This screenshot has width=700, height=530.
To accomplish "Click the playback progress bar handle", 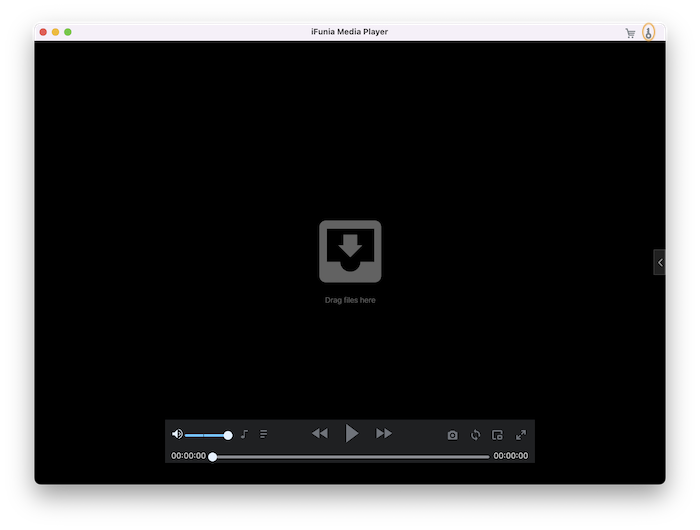I will (x=213, y=456).
